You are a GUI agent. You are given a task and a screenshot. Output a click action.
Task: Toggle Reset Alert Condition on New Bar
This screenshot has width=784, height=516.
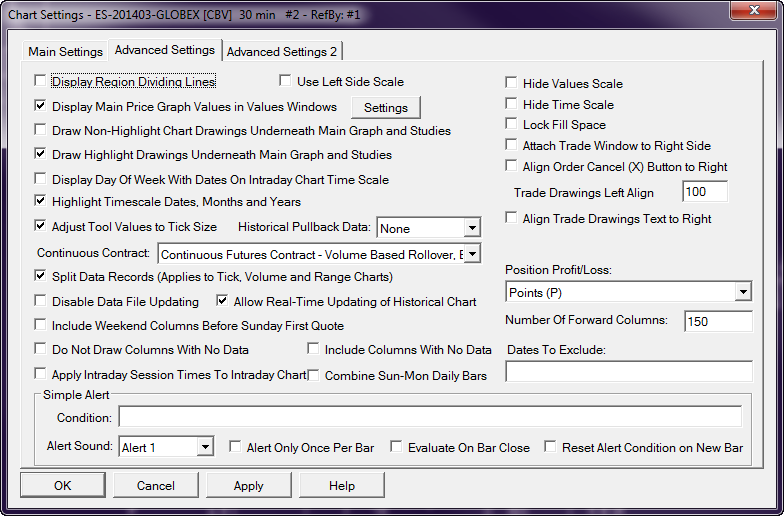click(550, 446)
